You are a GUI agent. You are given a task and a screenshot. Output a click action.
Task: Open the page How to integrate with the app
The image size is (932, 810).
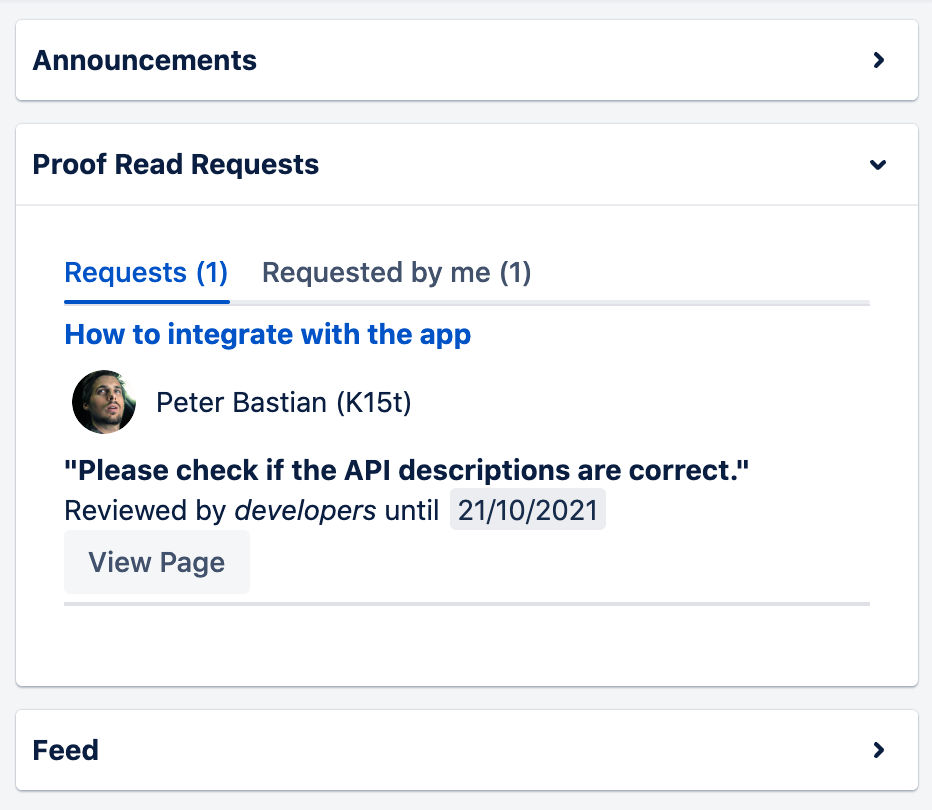(x=267, y=334)
